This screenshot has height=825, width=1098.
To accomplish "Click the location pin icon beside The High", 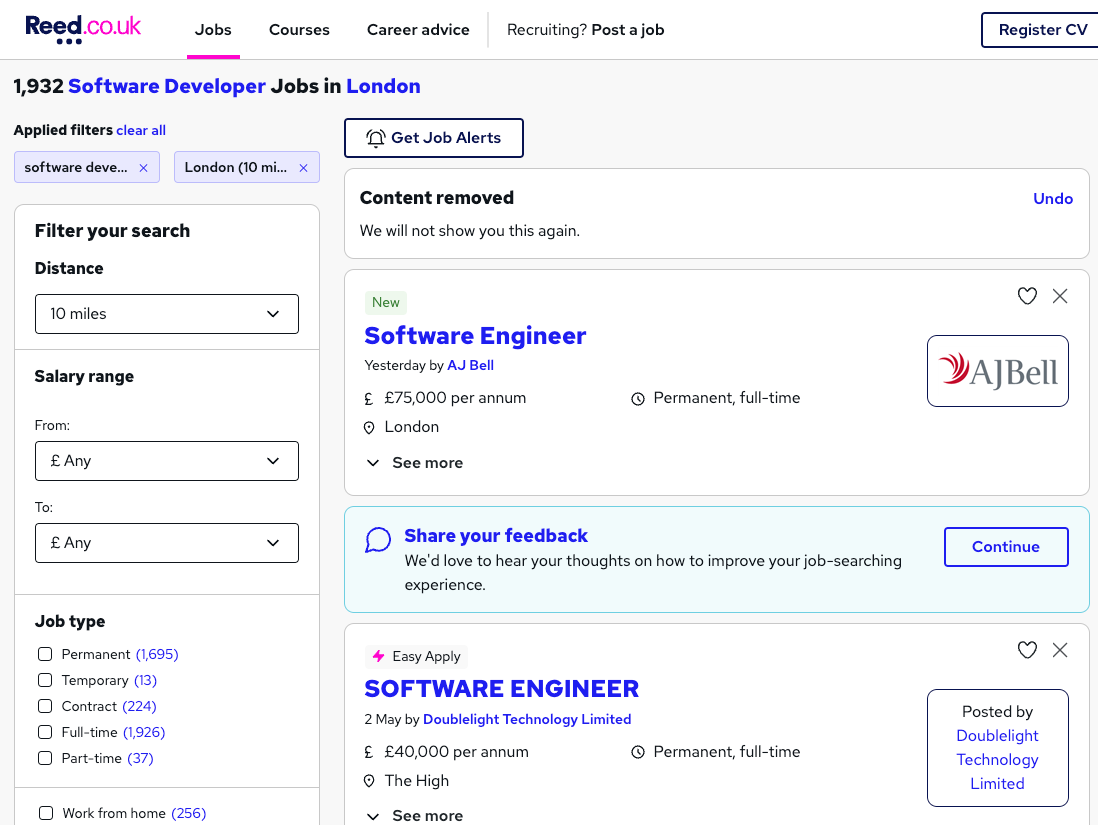I will (369, 782).
